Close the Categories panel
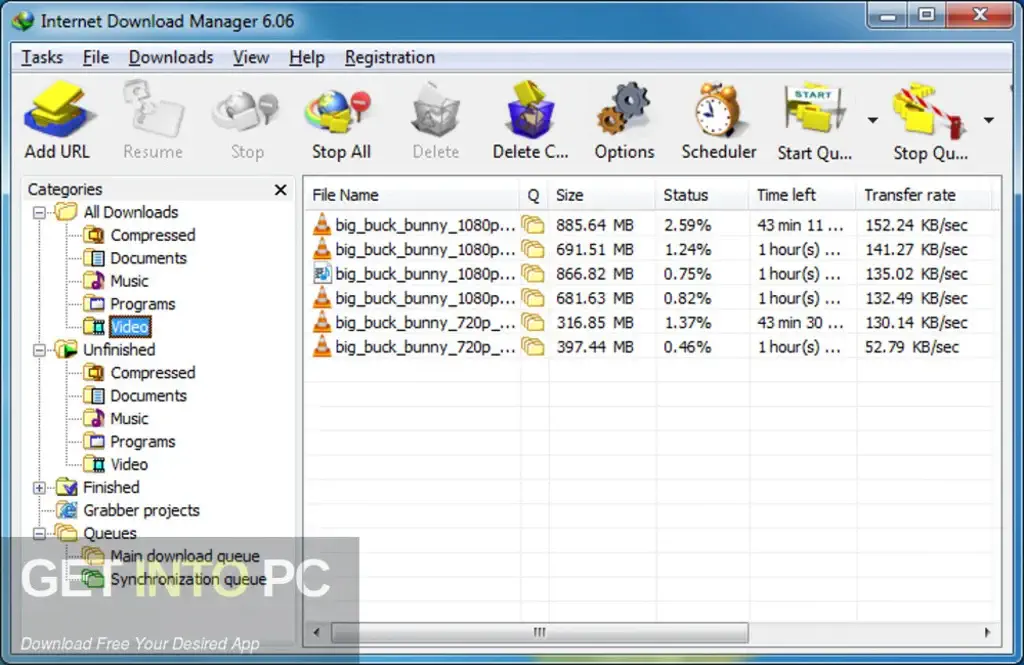Image resolution: width=1024 pixels, height=665 pixels. [x=281, y=189]
